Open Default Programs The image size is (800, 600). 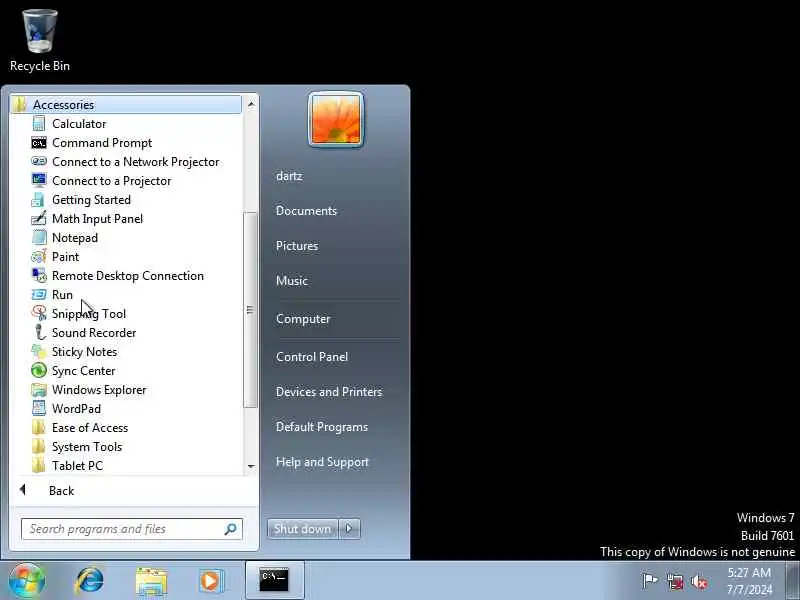tap(322, 427)
